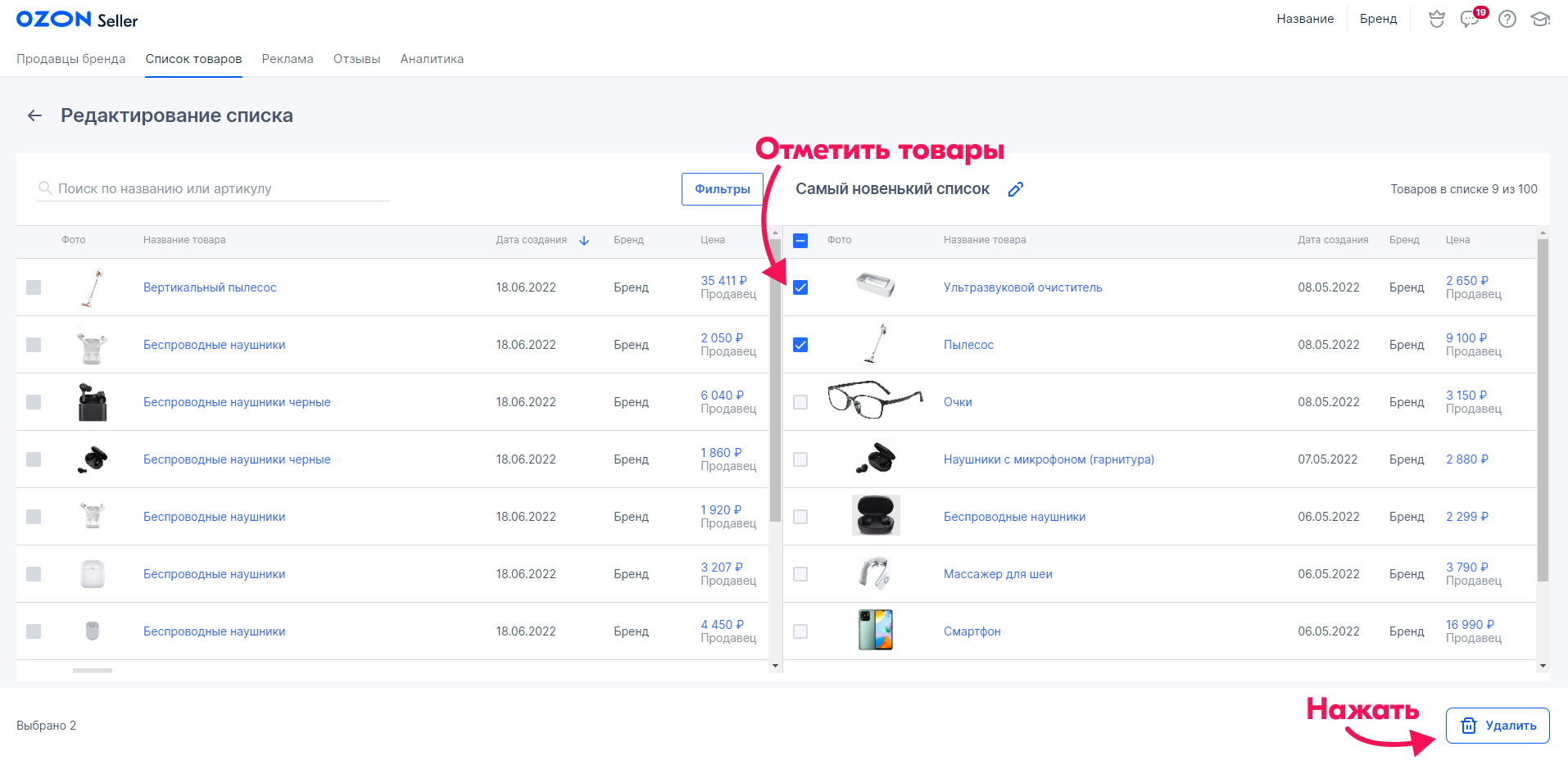Click the pencil icon to rename list
1568x760 pixels.
coord(1016,189)
